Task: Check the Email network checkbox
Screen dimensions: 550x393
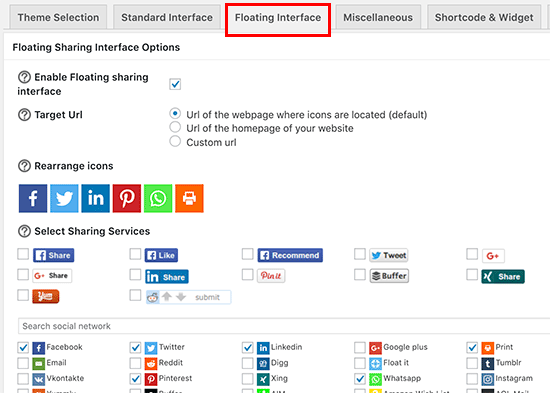Action: 23,363
